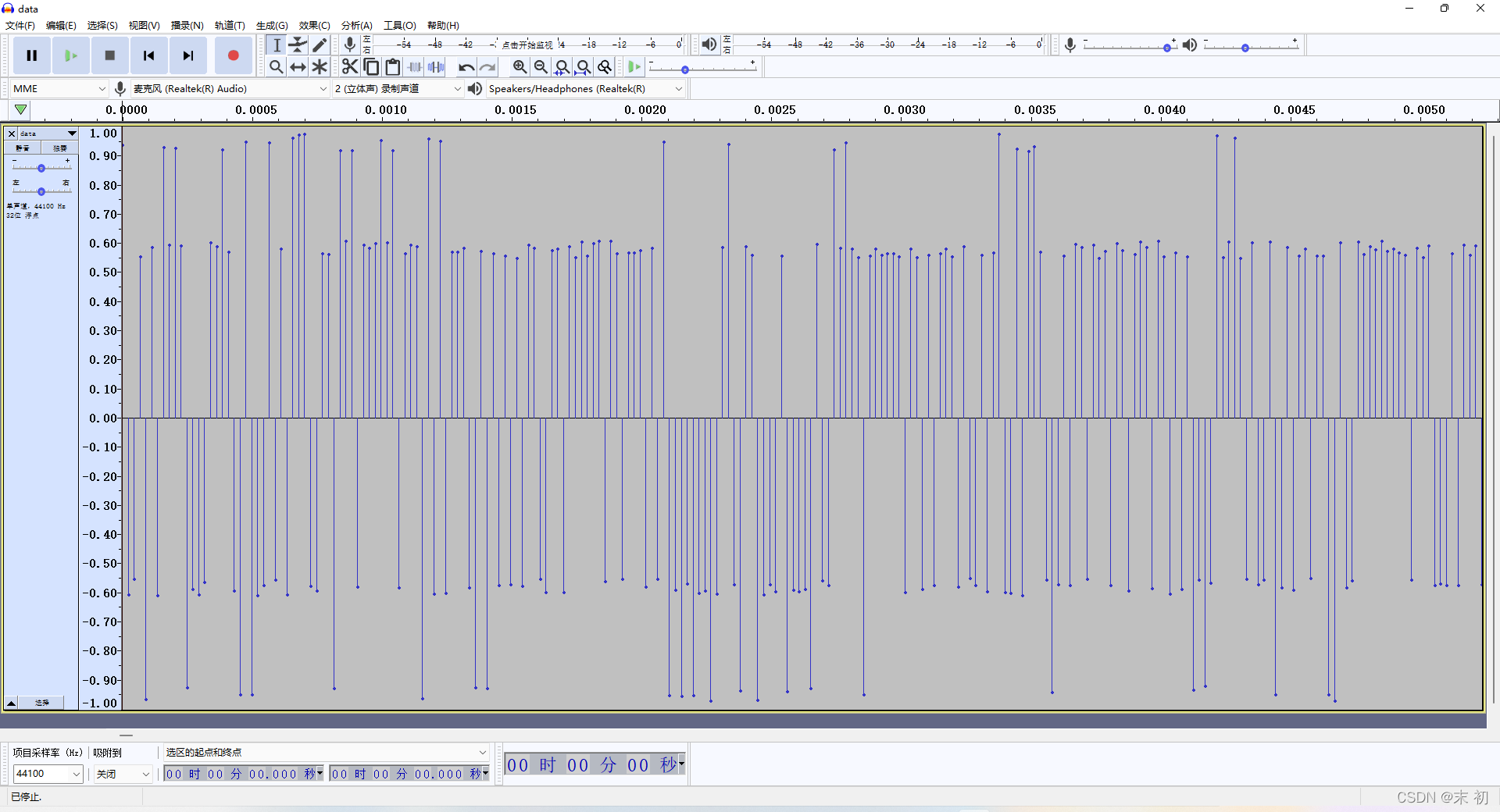Open the 44100 project sample rate dropdown
Screen dimensions: 1500x812
[x=48, y=774]
